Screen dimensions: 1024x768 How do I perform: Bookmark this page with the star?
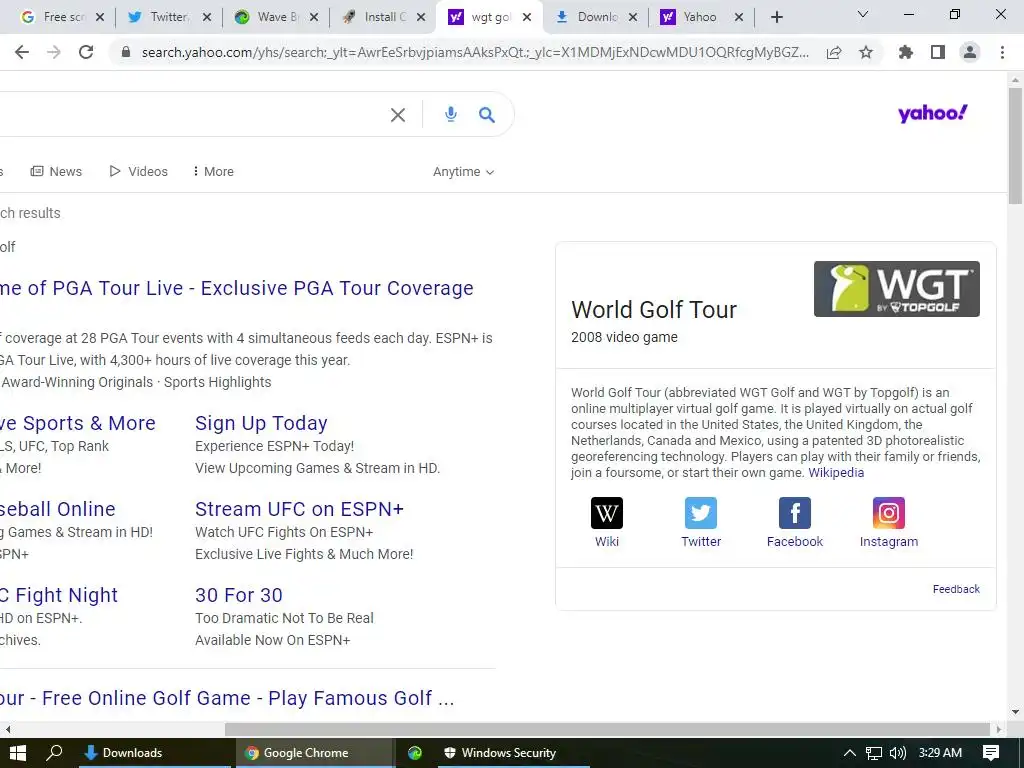tap(866, 52)
